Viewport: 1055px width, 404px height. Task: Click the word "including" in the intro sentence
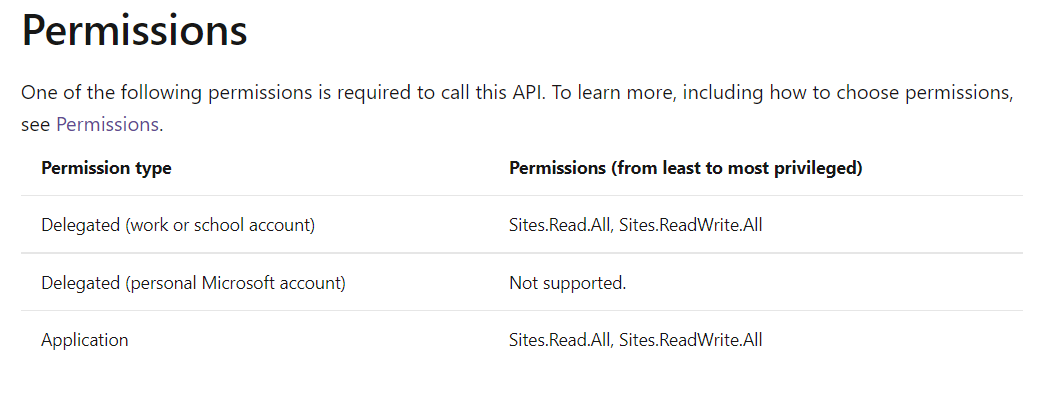[x=723, y=92]
